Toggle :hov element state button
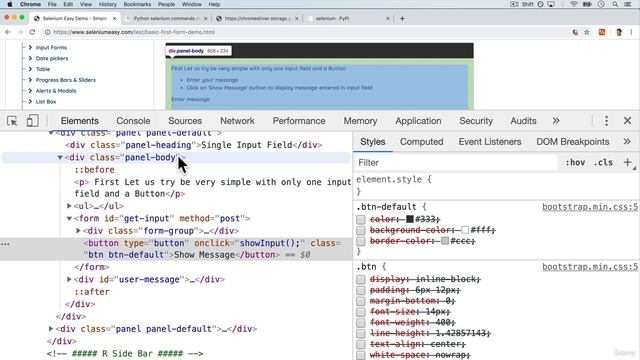The width and height of the screenshot is (640, 360). [x=575, y=162]
